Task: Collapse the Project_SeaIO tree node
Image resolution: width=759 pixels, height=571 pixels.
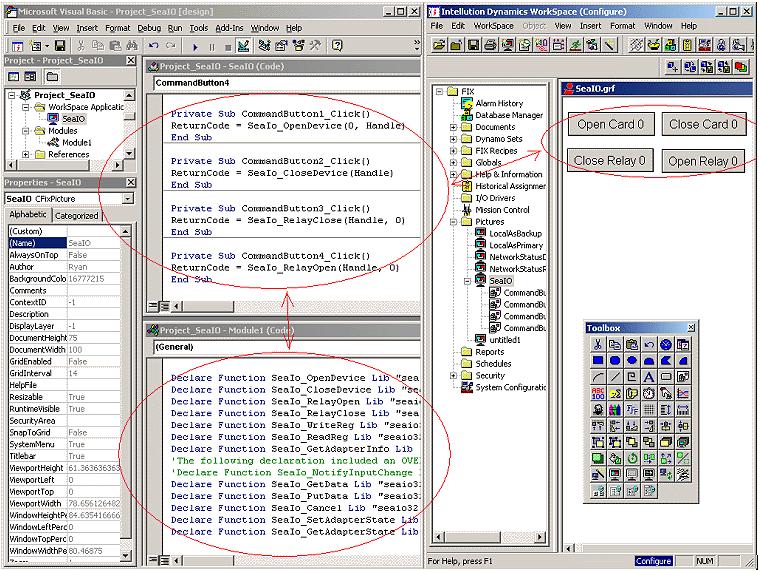Action: click(x=12, y=95)
